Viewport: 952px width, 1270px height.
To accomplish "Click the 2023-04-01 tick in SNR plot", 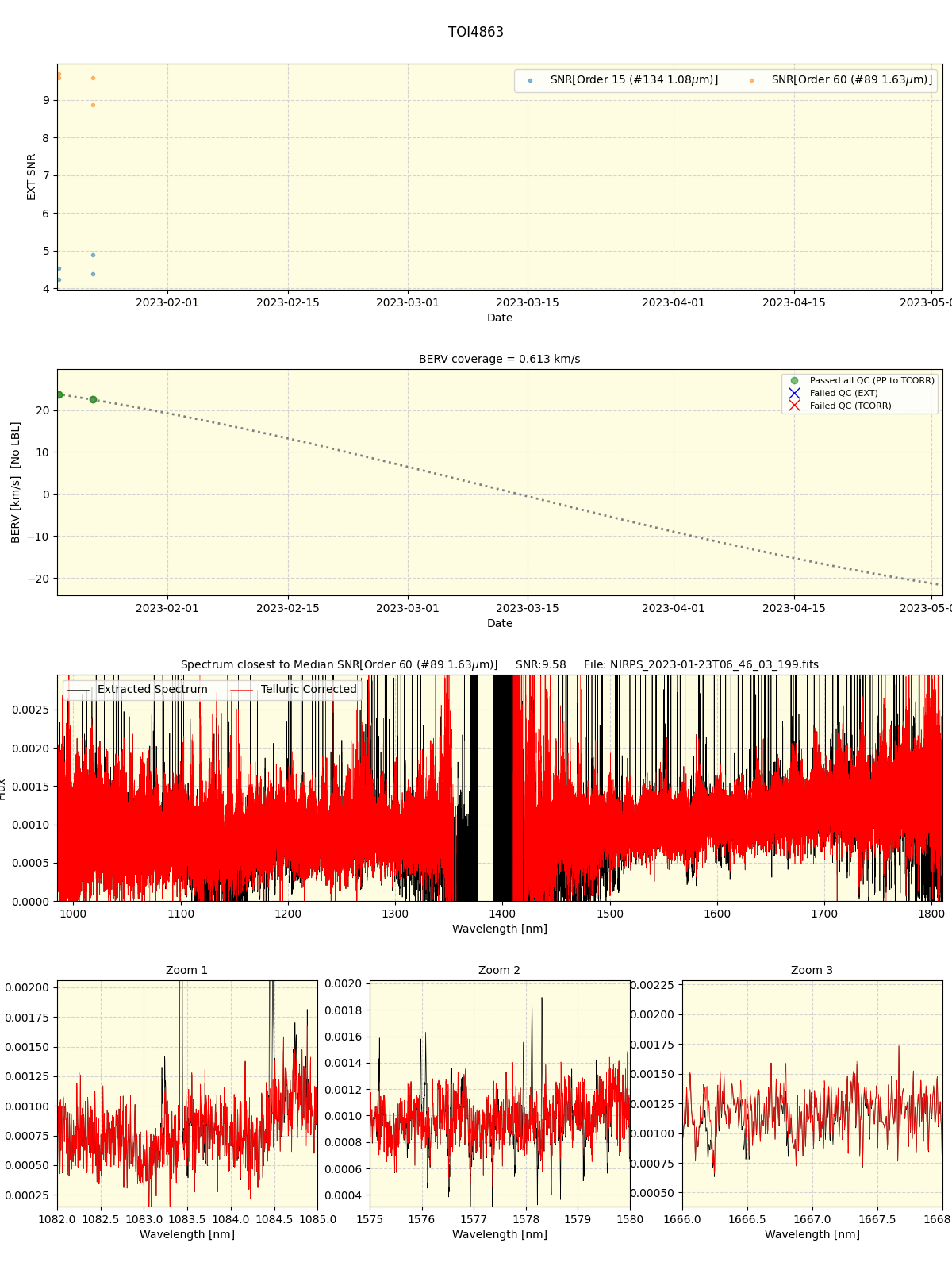I will 674,302.
